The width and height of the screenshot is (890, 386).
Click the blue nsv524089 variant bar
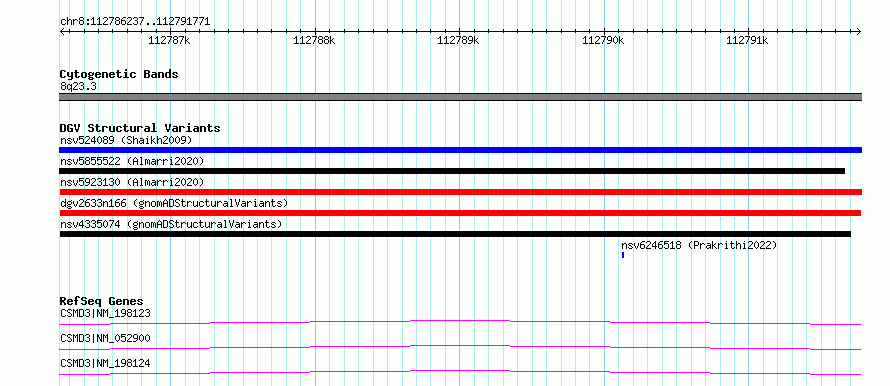pyautogui.click(x=460, y=150)
